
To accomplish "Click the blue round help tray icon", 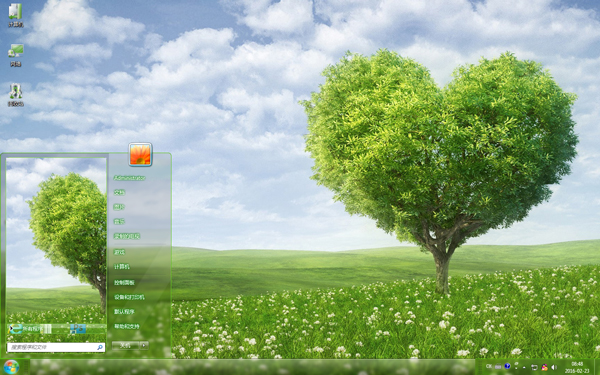I will (x=507, y=366).
